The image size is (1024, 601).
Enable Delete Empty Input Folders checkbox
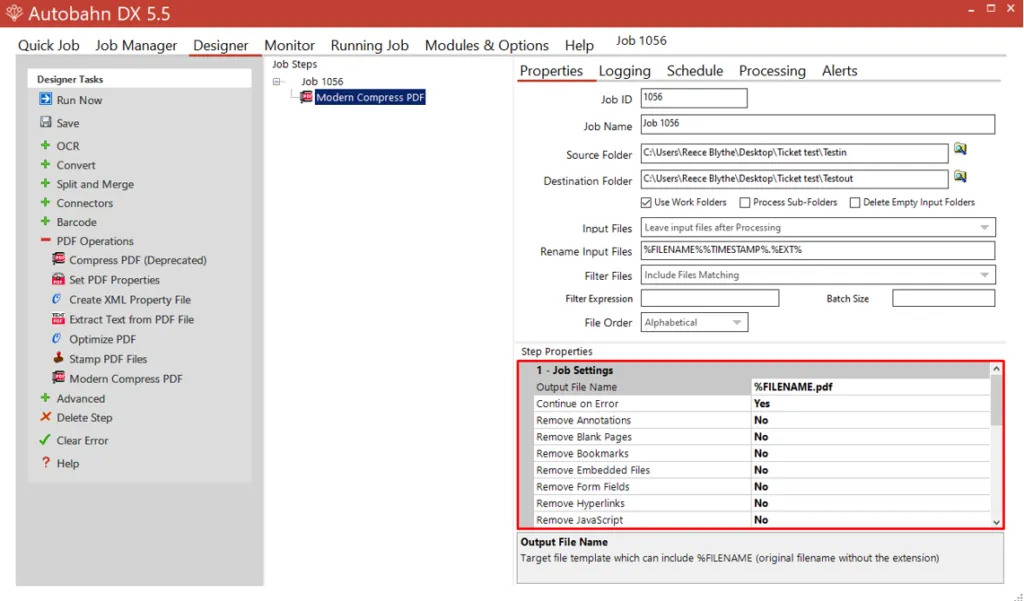[855, 203]
